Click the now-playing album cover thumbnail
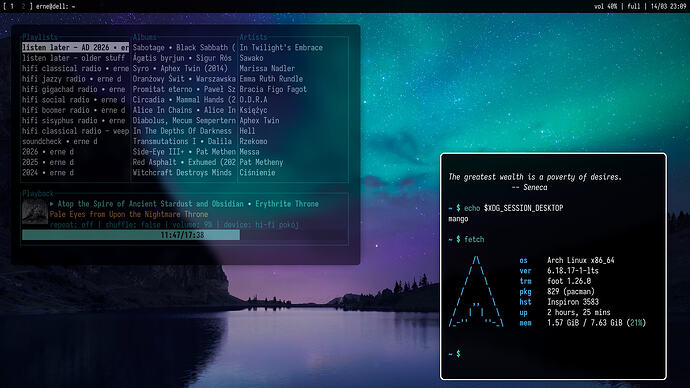The image size is (690, 388). click(x=35, y=212)
